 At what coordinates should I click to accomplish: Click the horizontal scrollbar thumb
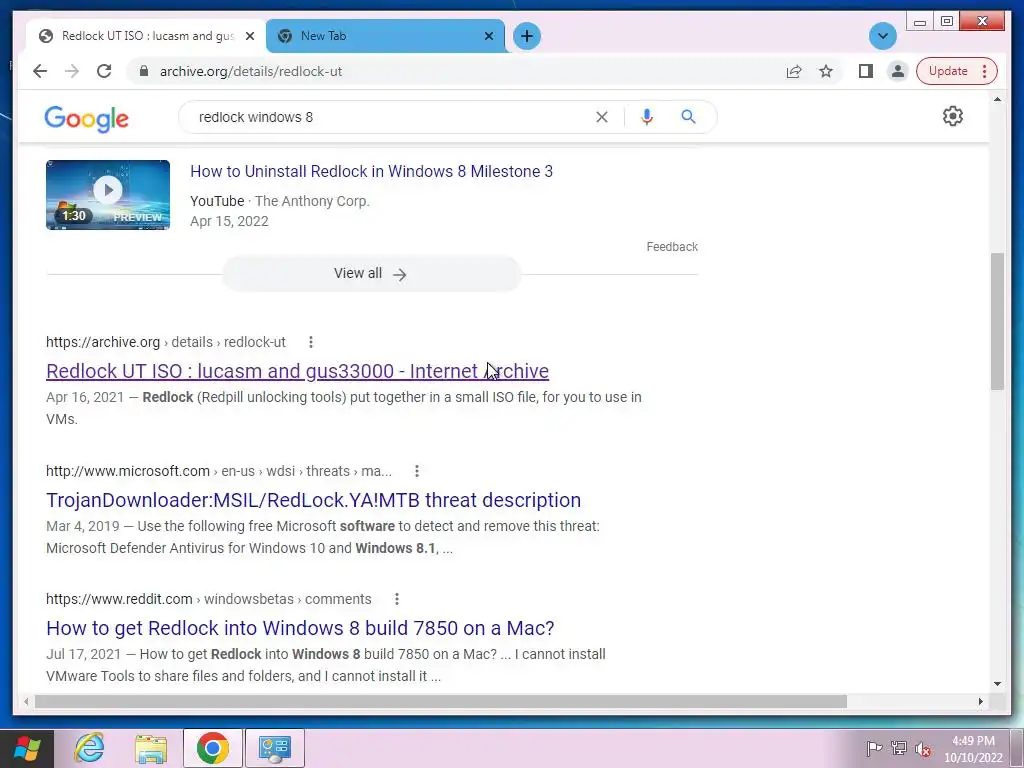440,701
